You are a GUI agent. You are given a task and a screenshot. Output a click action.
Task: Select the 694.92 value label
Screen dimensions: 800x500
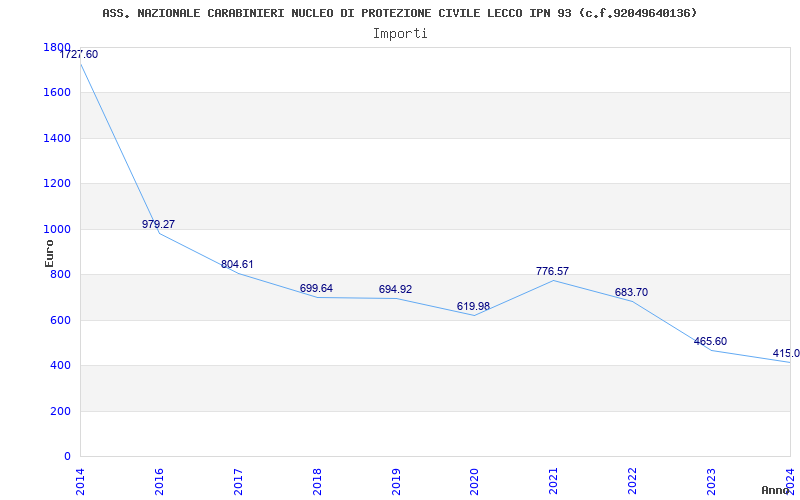395,290
